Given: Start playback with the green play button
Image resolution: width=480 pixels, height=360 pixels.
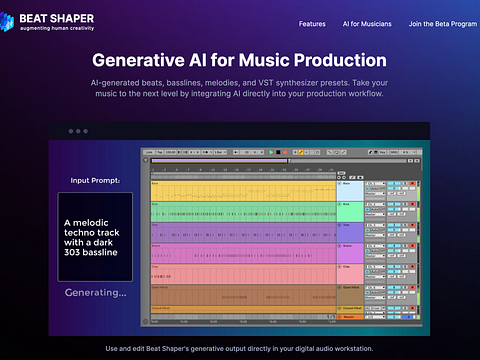Looking at the screenshot, I should (271, 152).
